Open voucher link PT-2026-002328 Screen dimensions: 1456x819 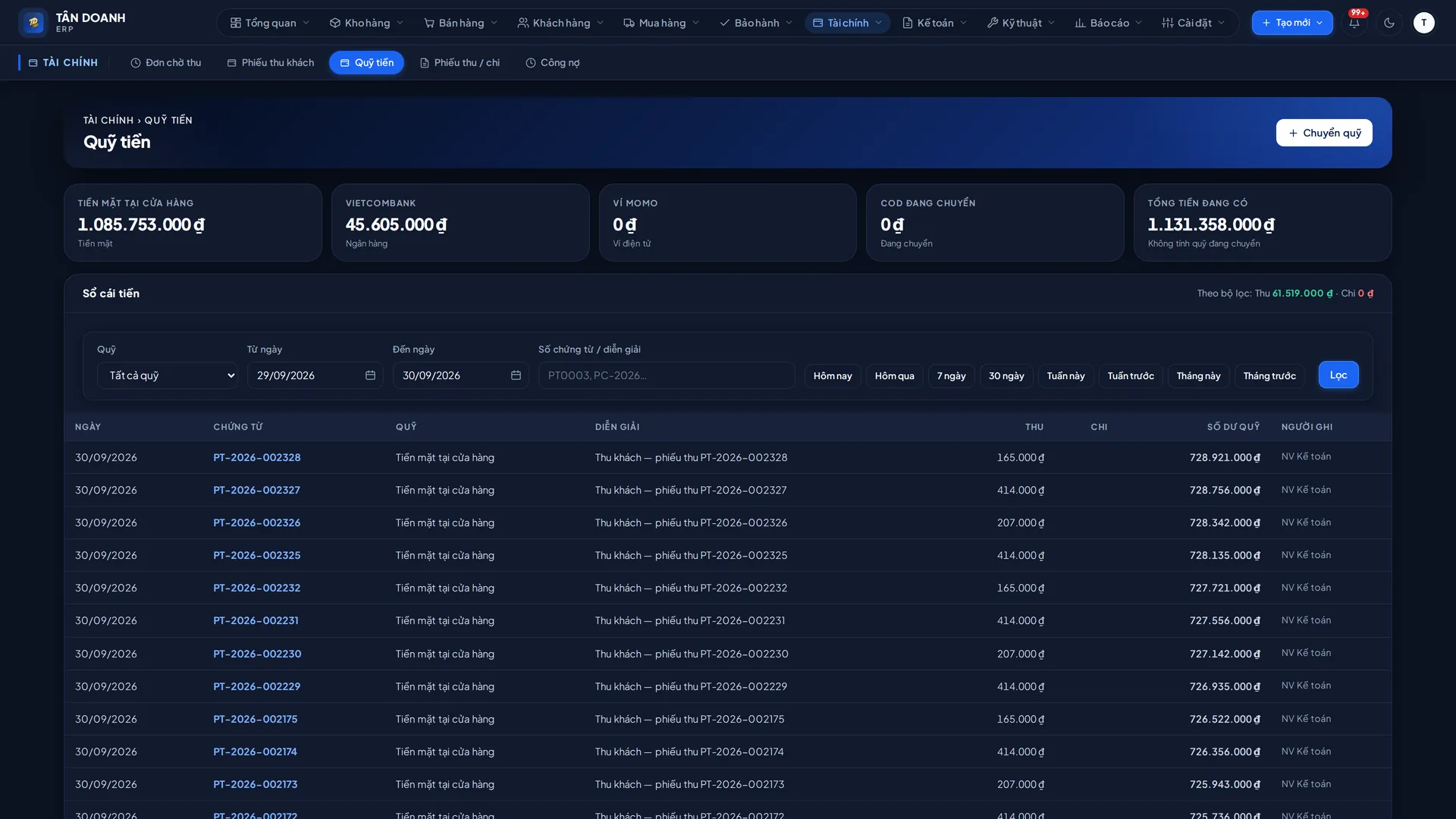pyautogui.click(x=257, y=457)
